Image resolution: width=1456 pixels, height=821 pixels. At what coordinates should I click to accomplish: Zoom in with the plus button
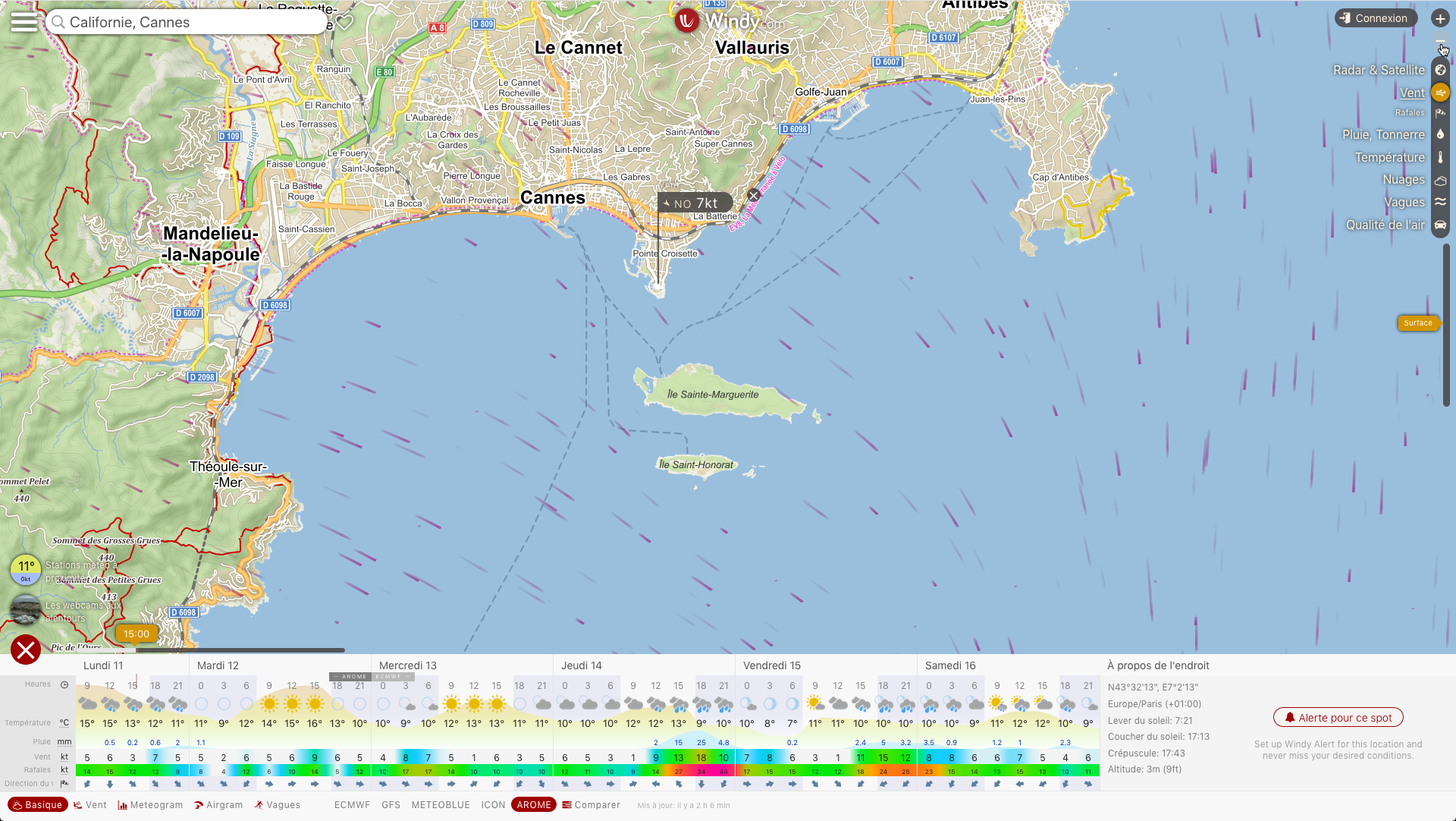1439,18
